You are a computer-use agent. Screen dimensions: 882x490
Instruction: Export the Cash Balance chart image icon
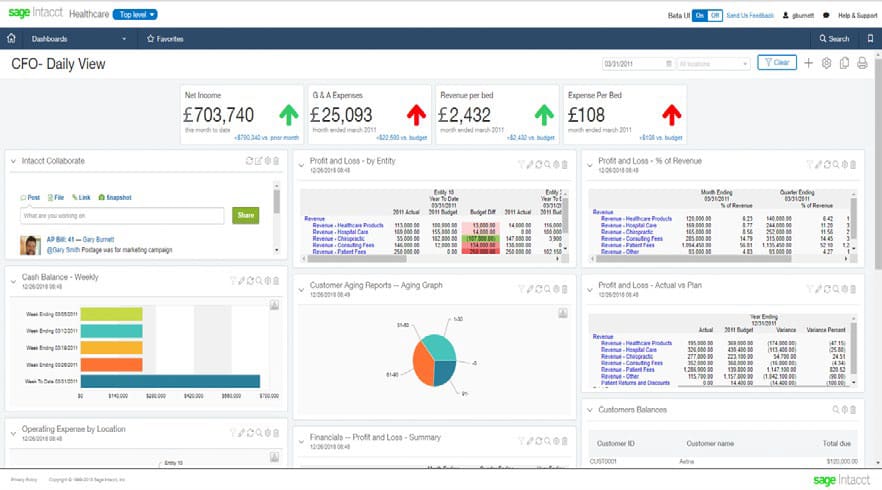point(274,305)
